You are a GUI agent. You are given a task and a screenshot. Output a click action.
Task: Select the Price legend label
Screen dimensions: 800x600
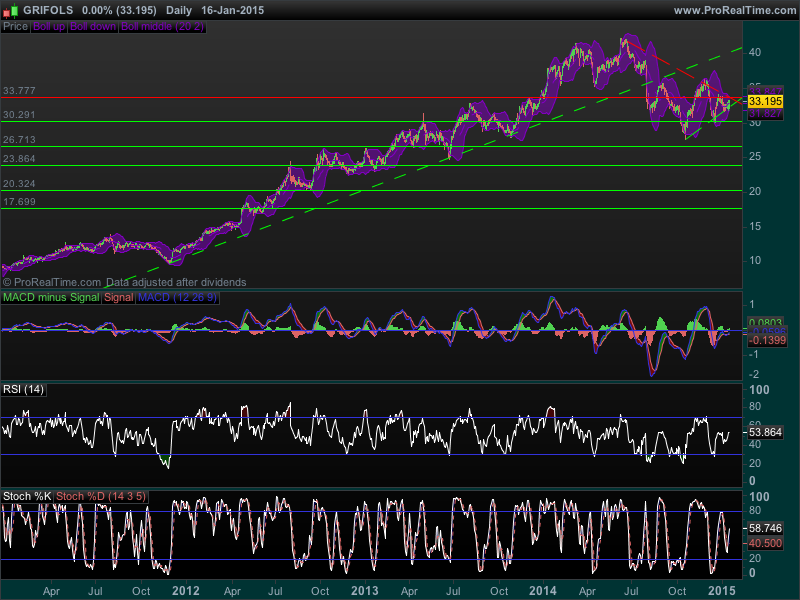(x=15, y=27)
